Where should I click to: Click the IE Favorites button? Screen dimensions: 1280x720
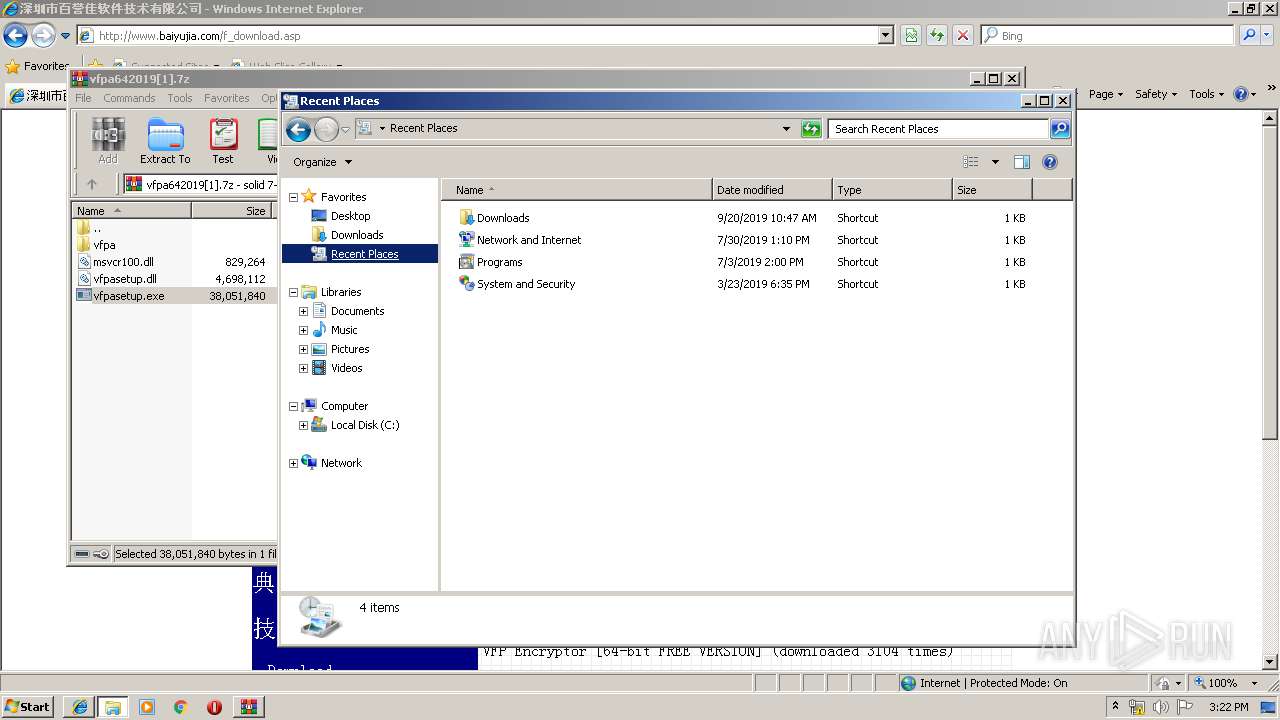click(37, 66)
